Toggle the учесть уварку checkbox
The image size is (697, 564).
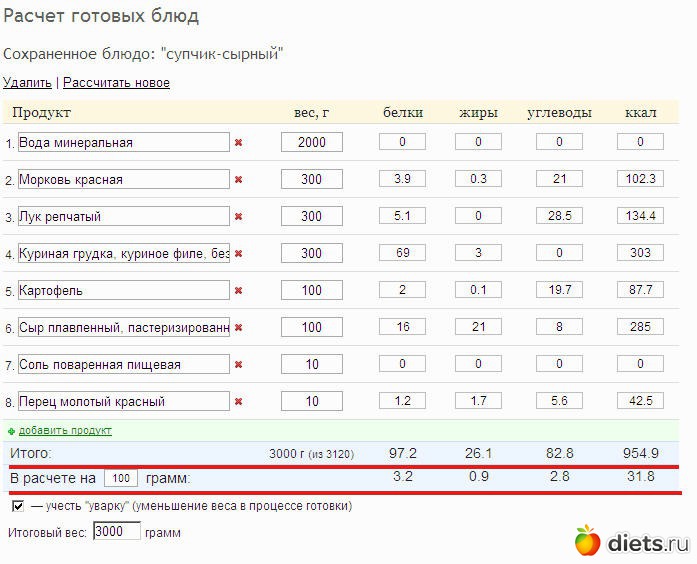pyautogui.click(x=18, y=507)
